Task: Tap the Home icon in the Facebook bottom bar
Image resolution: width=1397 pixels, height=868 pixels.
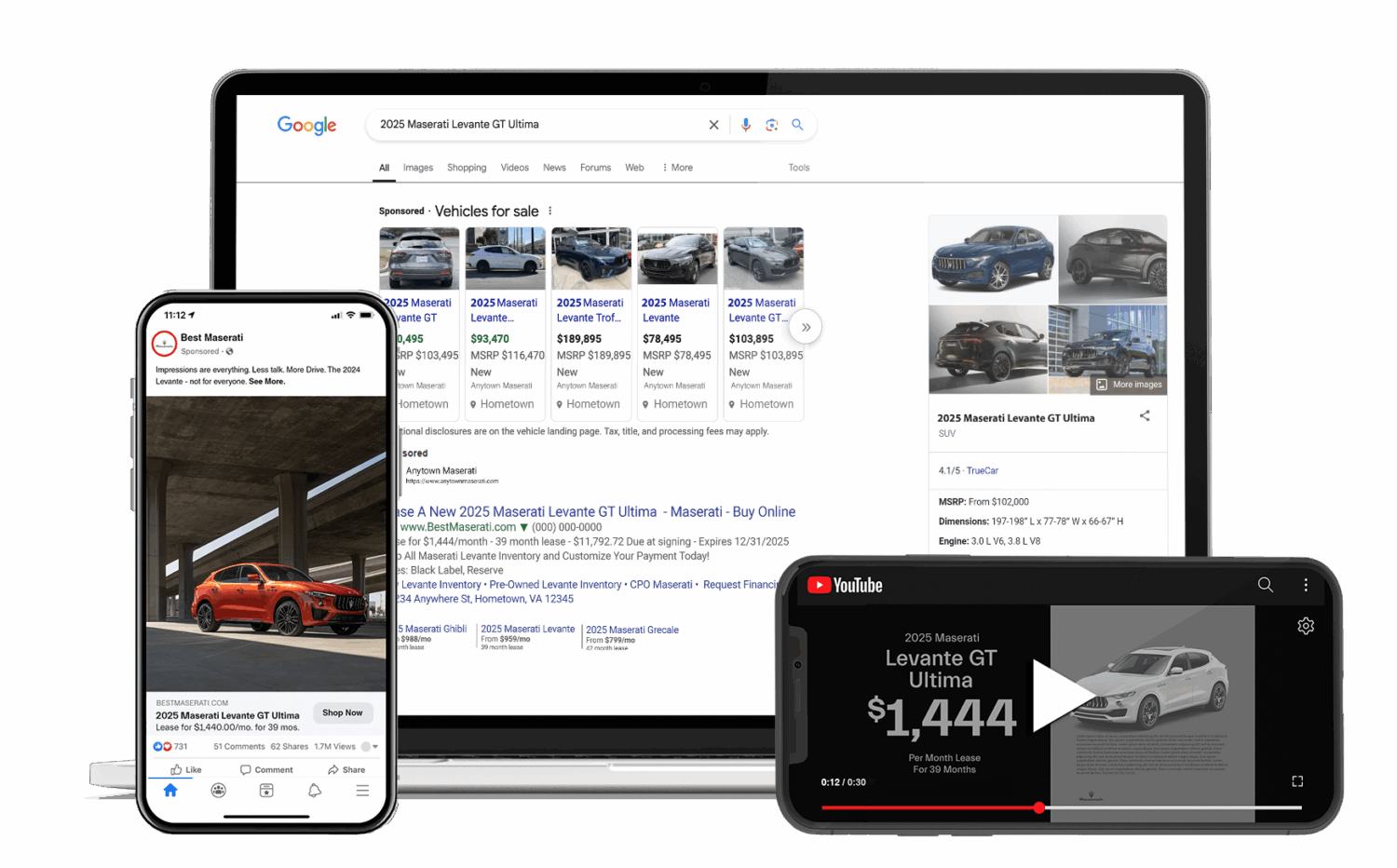Action: pyautogui.click(x=170, y=791)
